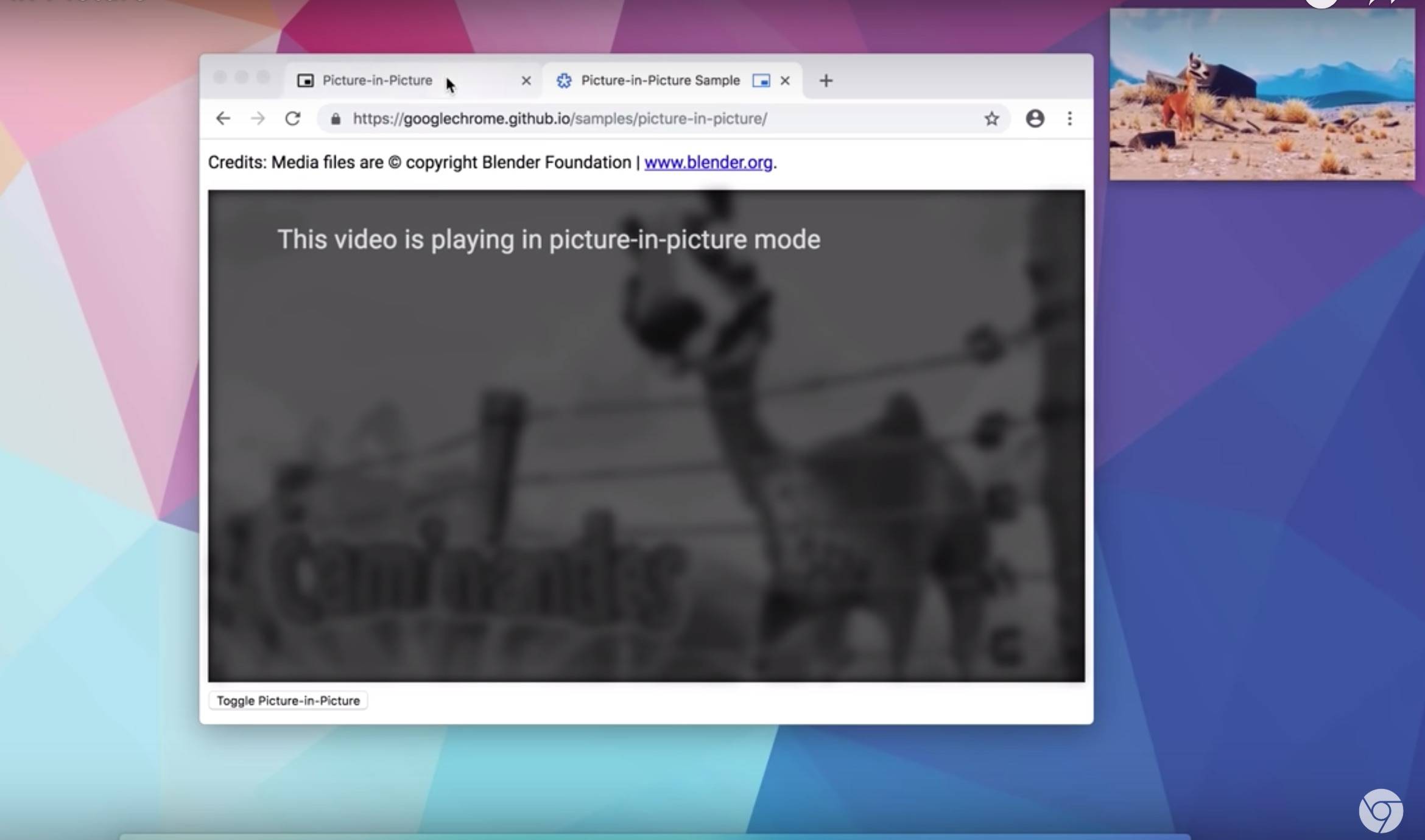Click the Picture-in-Picture tab favicon
This screenshot has height=840, width=1425.
point(305,80)
